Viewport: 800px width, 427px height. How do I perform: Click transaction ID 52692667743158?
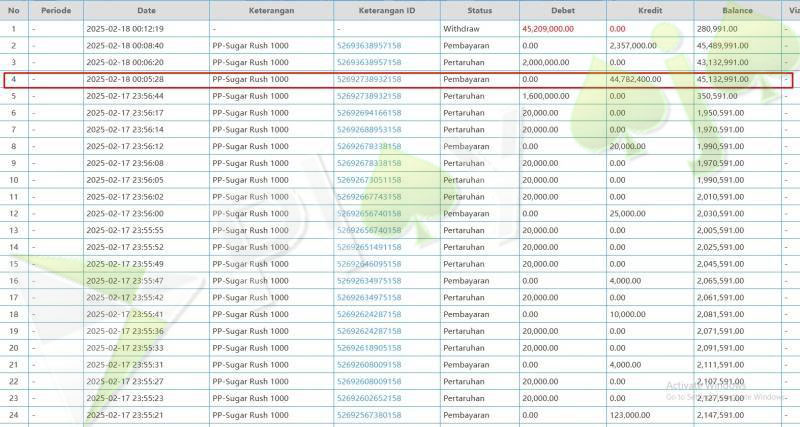pos(369,197)
